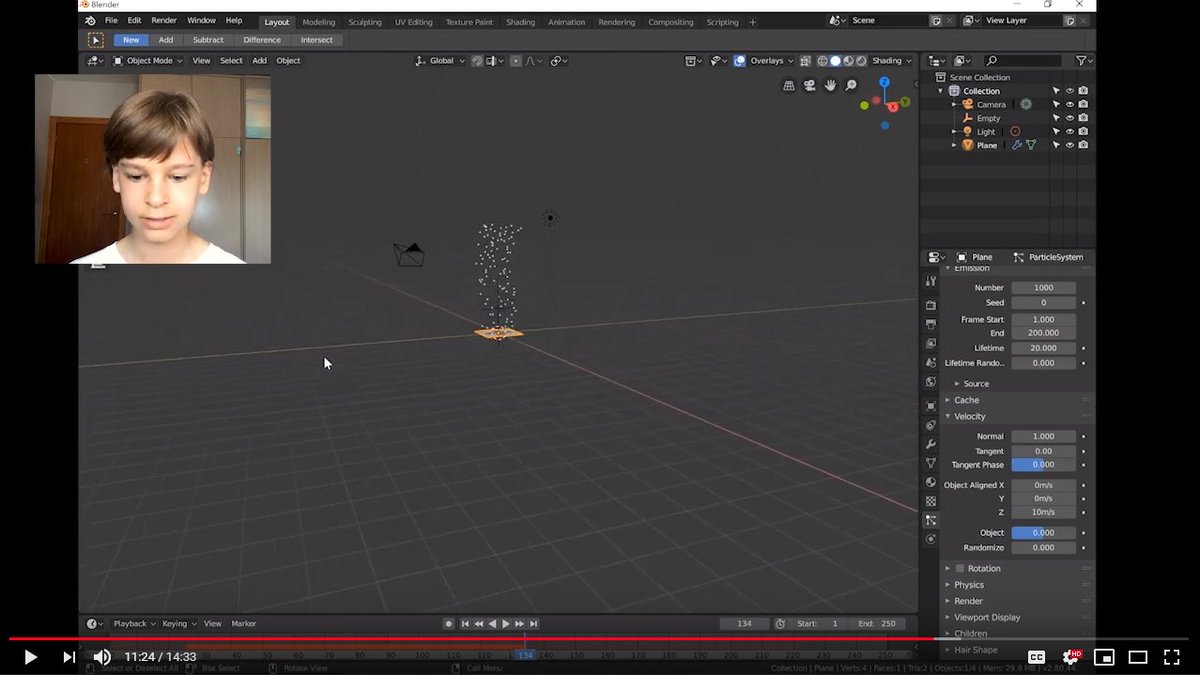Click the camera view viewport icon
Screen dimensions: 1200x675
[x=810, y=86]
